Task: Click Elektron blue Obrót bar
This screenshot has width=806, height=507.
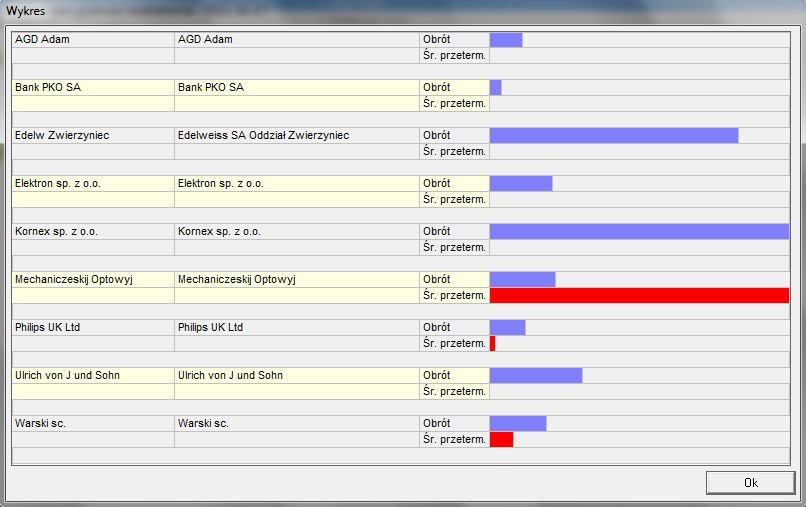Action: [x=521, y=184]
